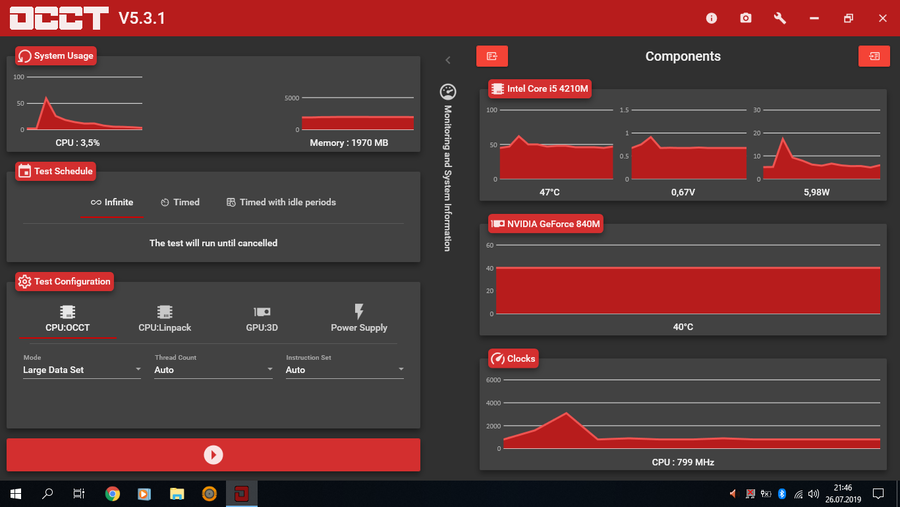Choose the GPU:3D test tab
Viewport: 900px width, 507px height.
(x=262, y=319)
